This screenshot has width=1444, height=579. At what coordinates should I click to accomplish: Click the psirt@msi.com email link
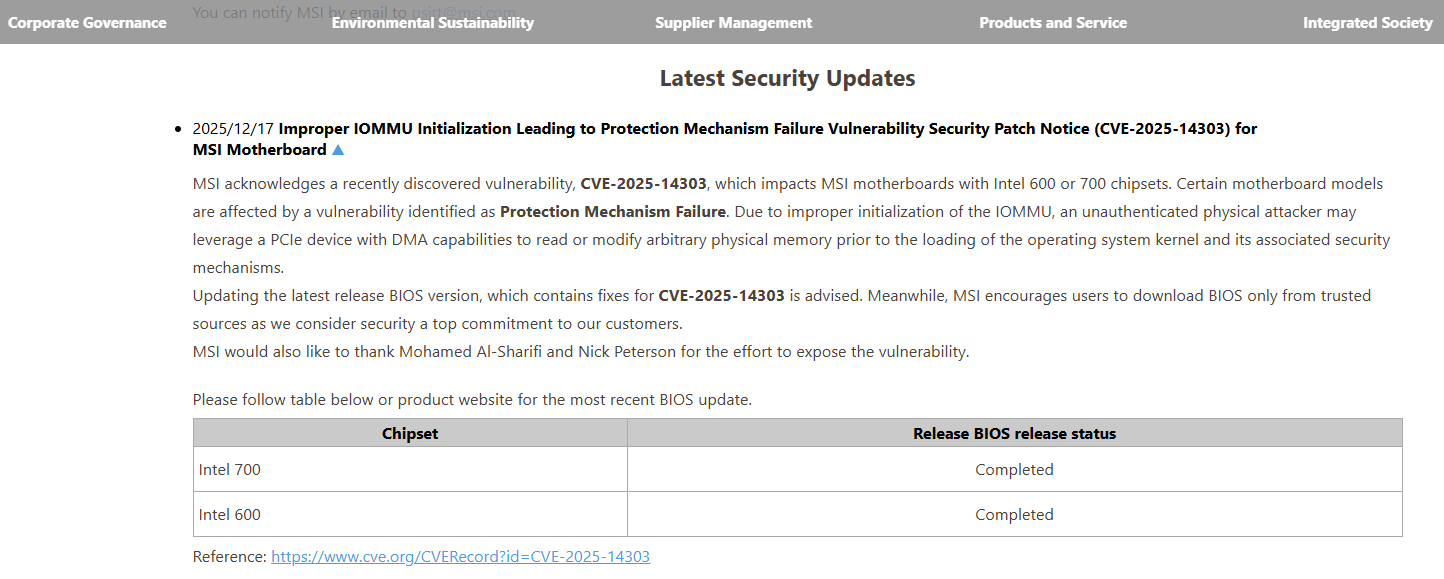[463, 13]
